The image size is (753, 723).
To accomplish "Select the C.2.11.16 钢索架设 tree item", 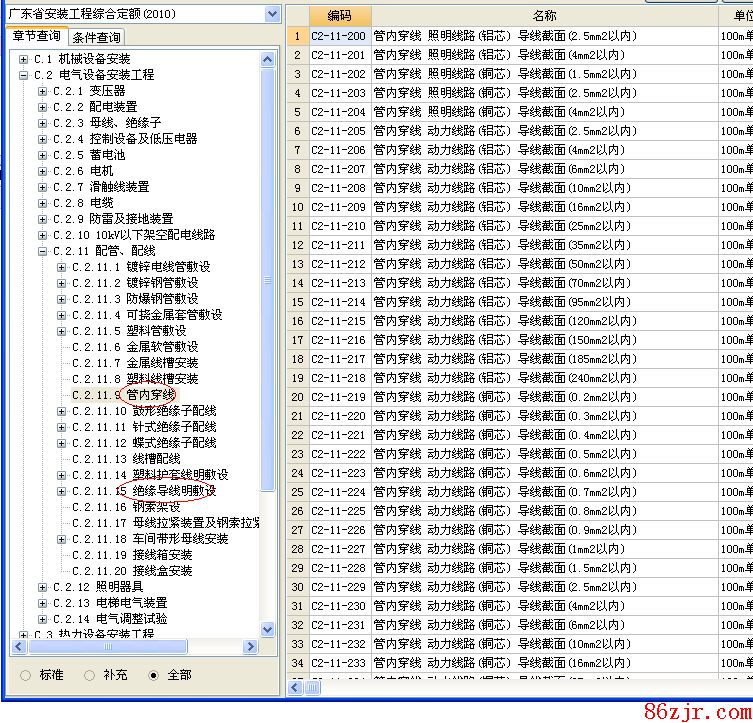I will [x=156, y=507].
